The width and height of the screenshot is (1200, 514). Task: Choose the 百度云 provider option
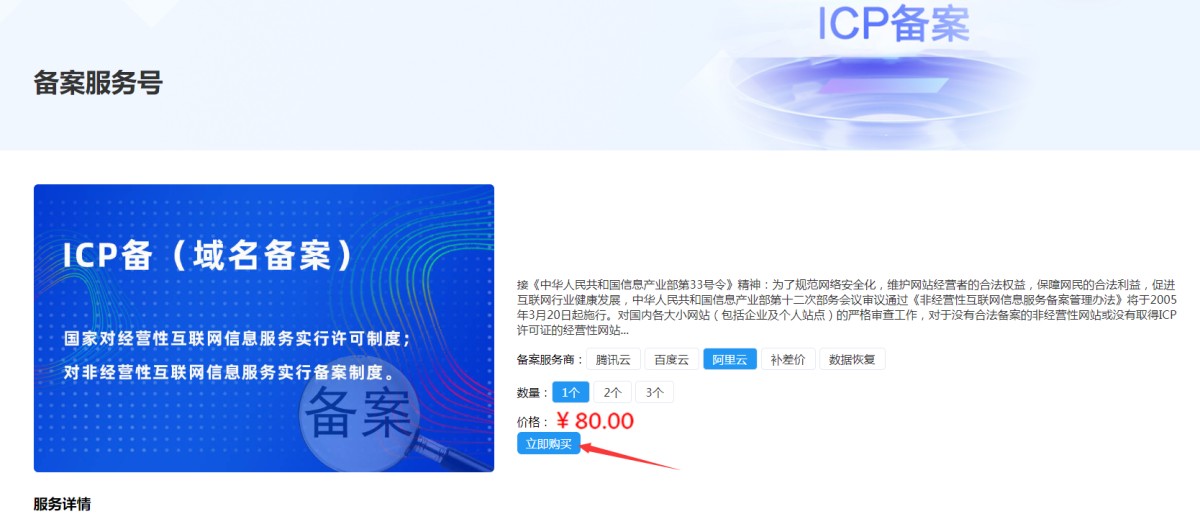coord(671,360)
